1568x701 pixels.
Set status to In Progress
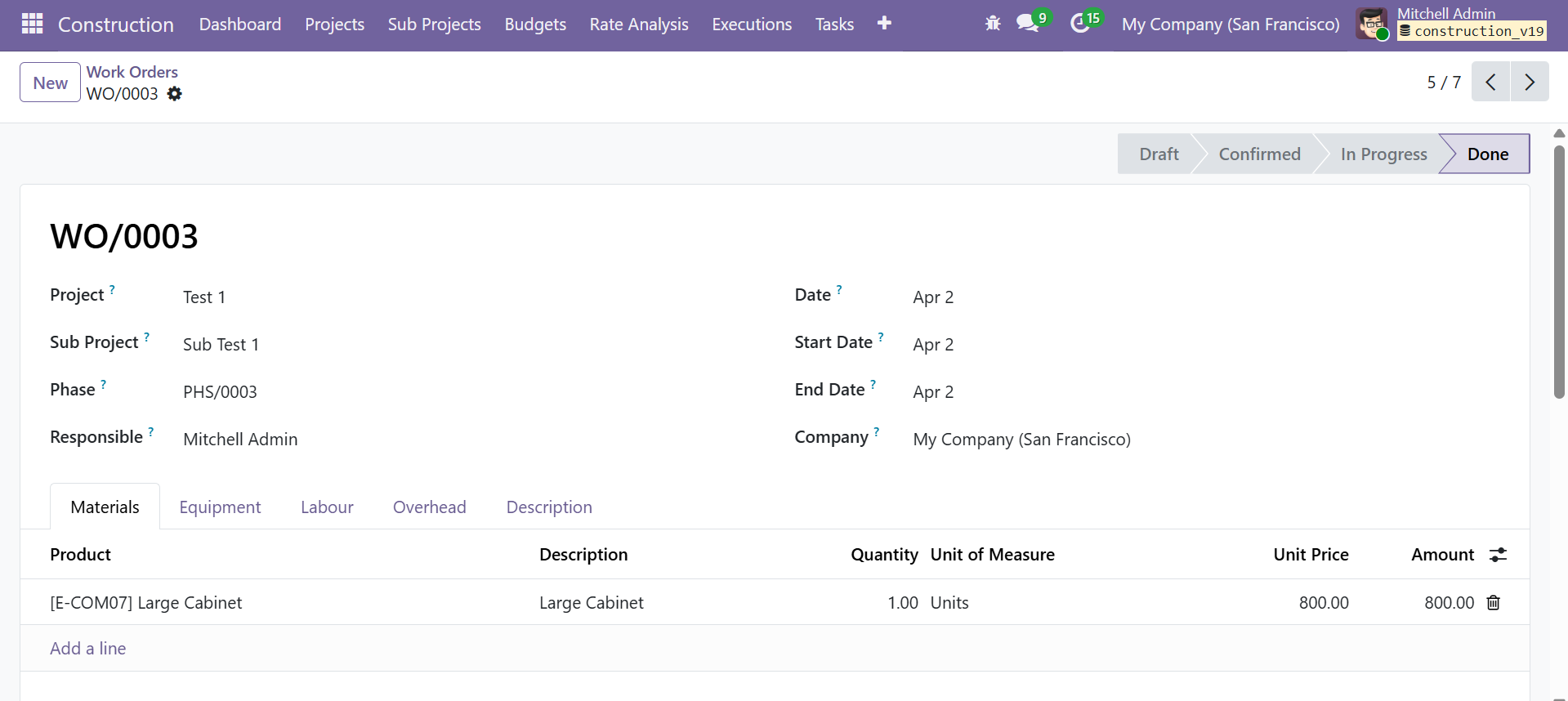pyautogui.click(x=1383, y=154)
